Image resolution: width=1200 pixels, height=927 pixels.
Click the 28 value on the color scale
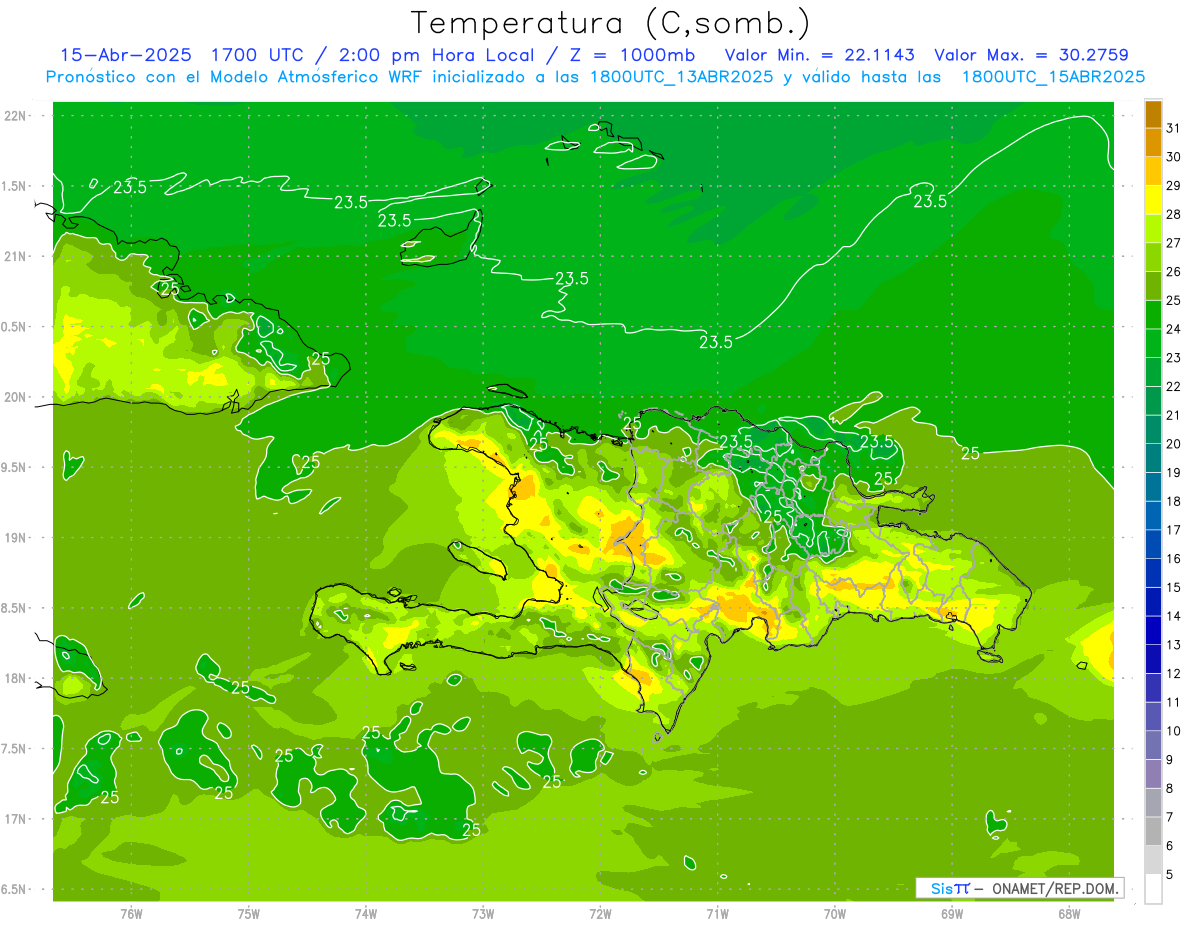[x=1174, y=214]
